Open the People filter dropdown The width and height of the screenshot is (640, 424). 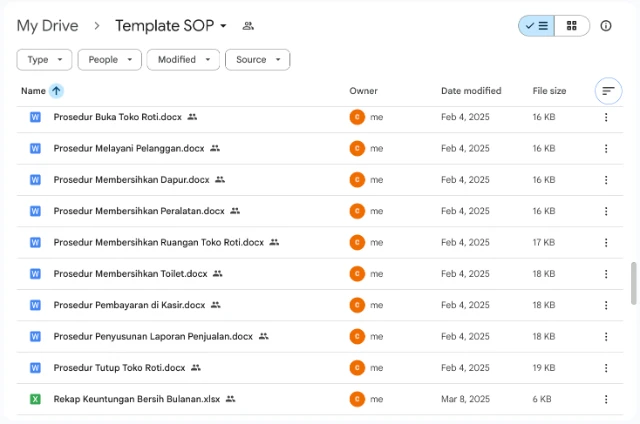[x=109, y=60]
